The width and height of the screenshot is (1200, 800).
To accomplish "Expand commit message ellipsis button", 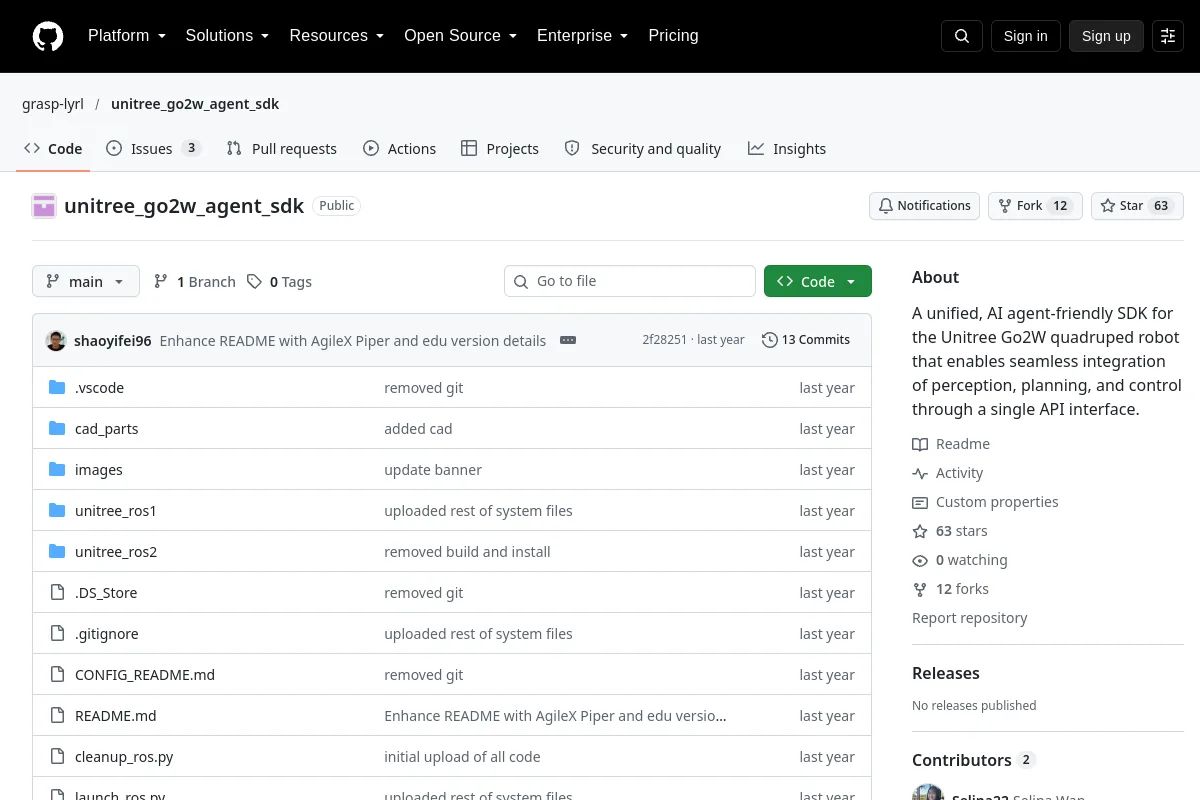I will pos(568,340).
